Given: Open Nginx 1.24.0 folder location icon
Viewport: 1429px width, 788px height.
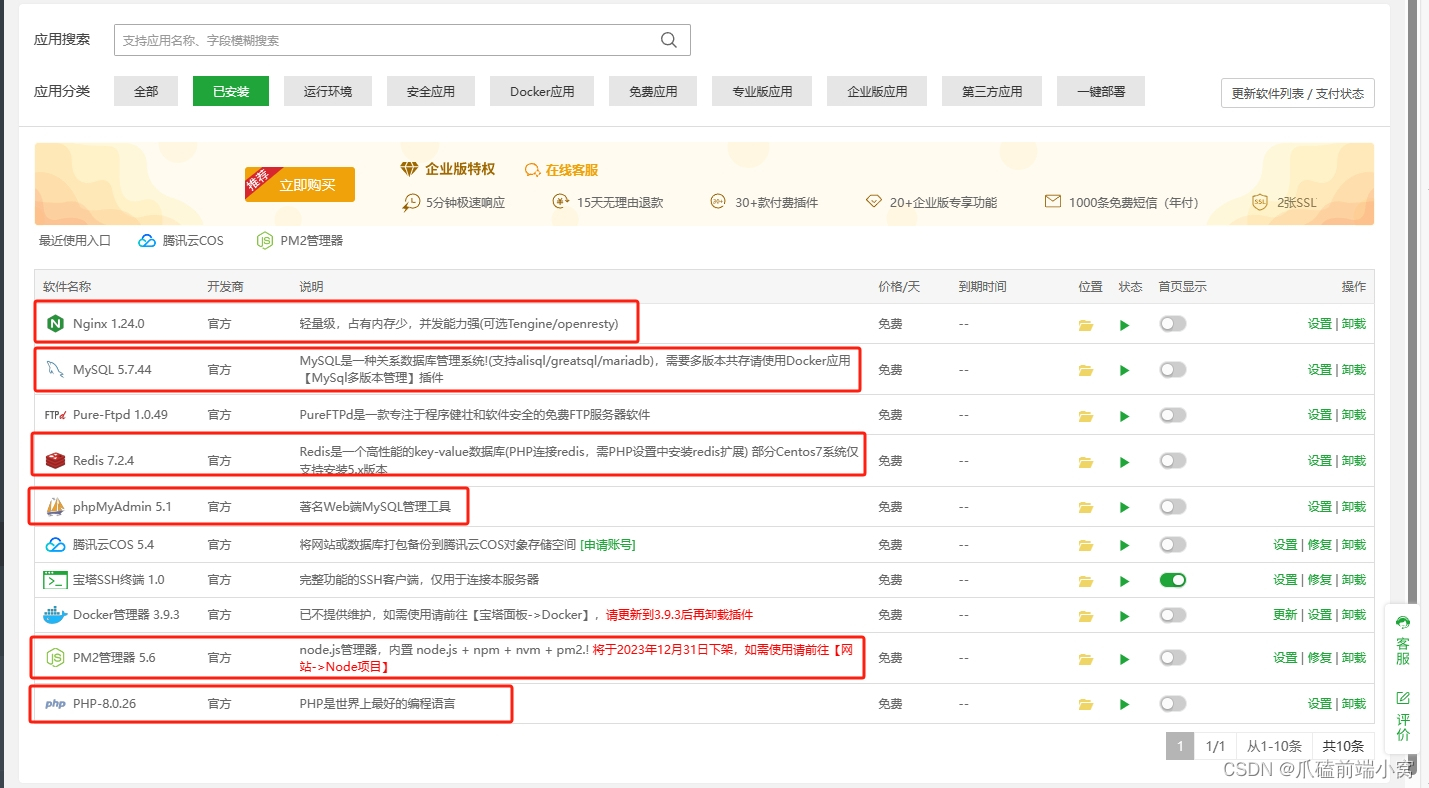Looking at the screenshot, I should coord(1086,325).
